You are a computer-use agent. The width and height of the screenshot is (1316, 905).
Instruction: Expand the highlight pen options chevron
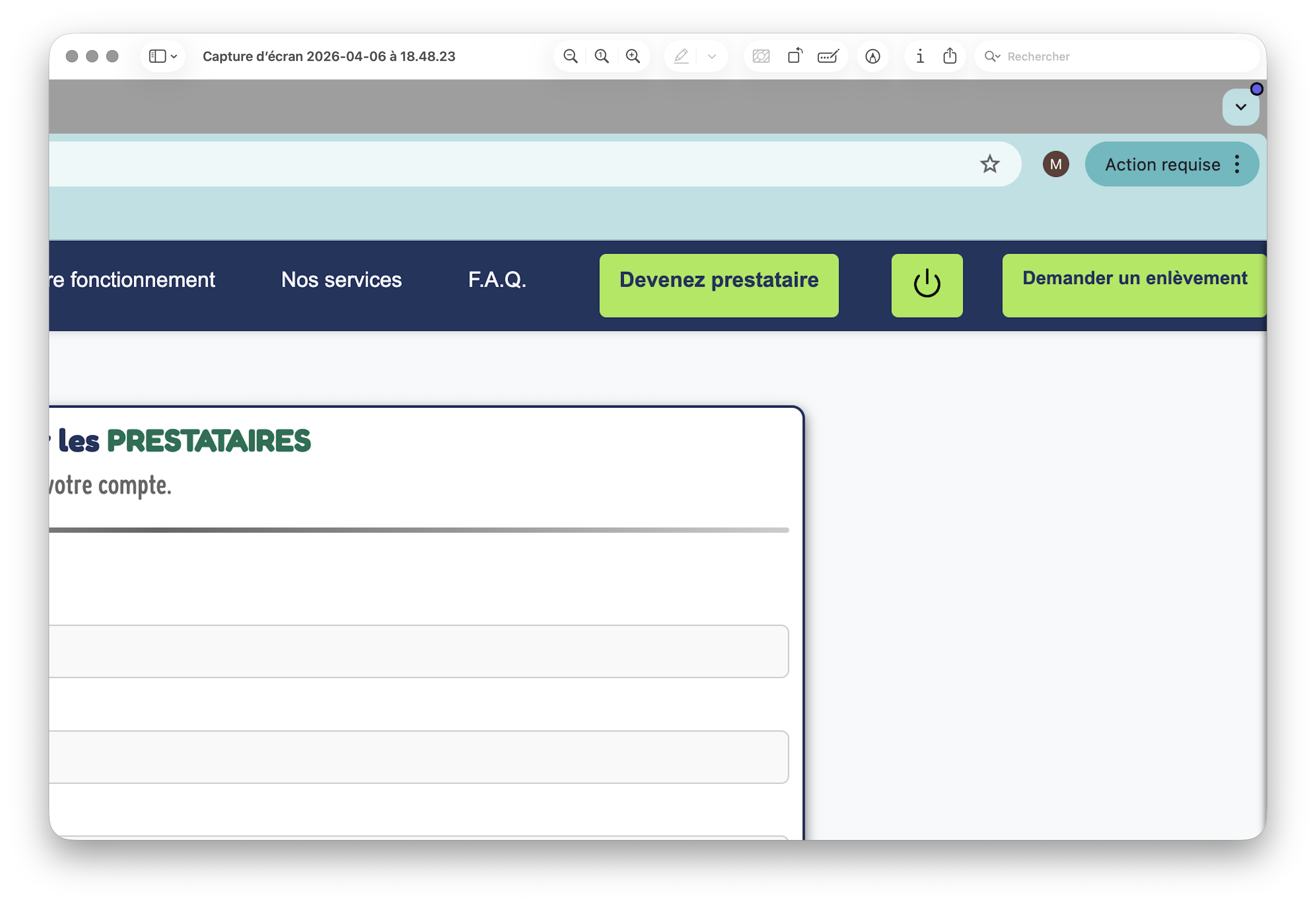click(x=712, y=56)
